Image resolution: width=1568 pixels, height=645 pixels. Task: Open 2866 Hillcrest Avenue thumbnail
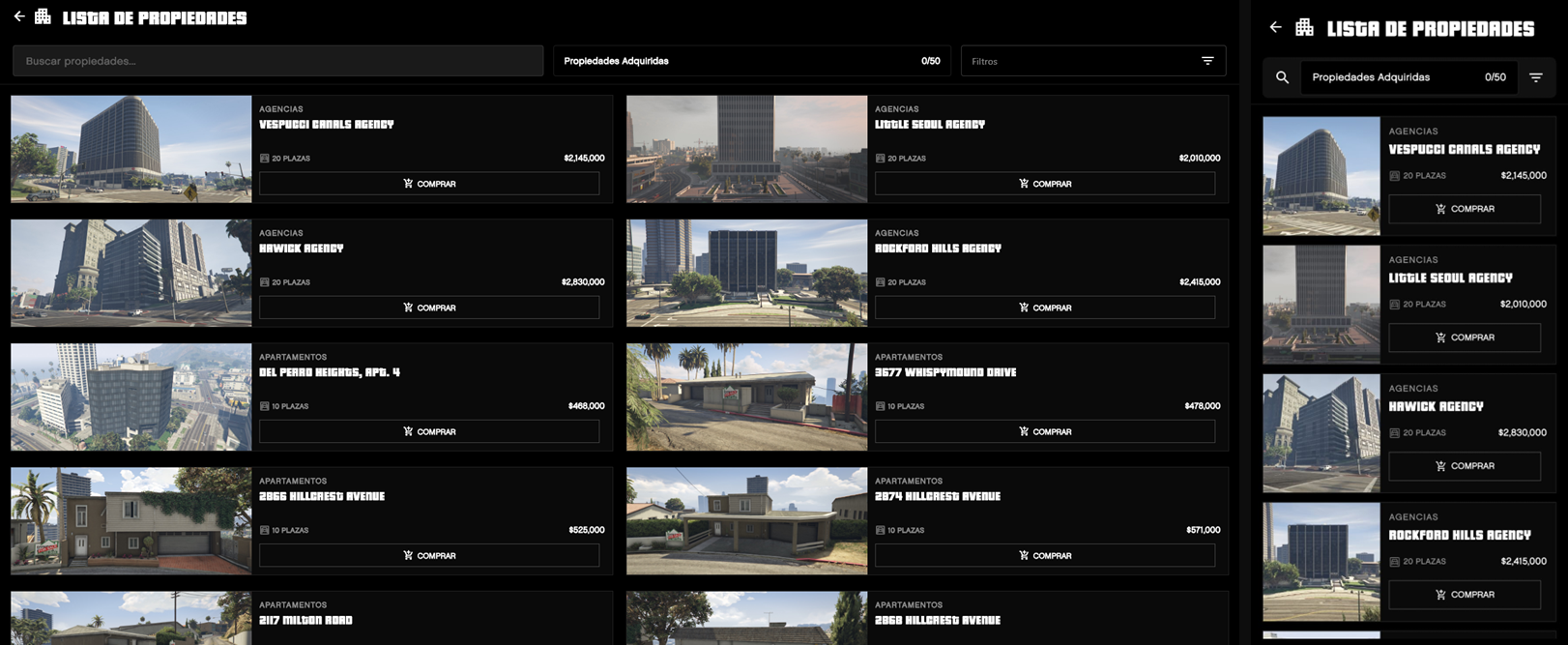point(131,520)
